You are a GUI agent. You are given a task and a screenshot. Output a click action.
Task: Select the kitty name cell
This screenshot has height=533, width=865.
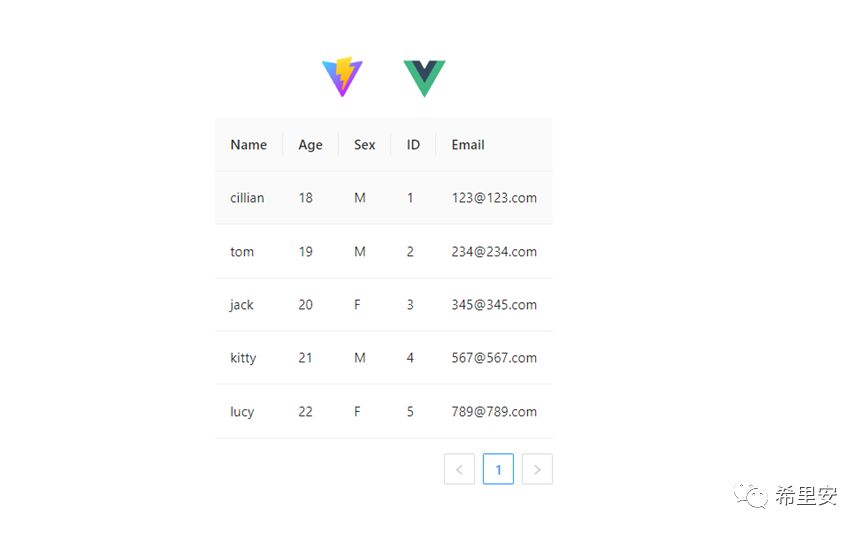pos(243,358)
